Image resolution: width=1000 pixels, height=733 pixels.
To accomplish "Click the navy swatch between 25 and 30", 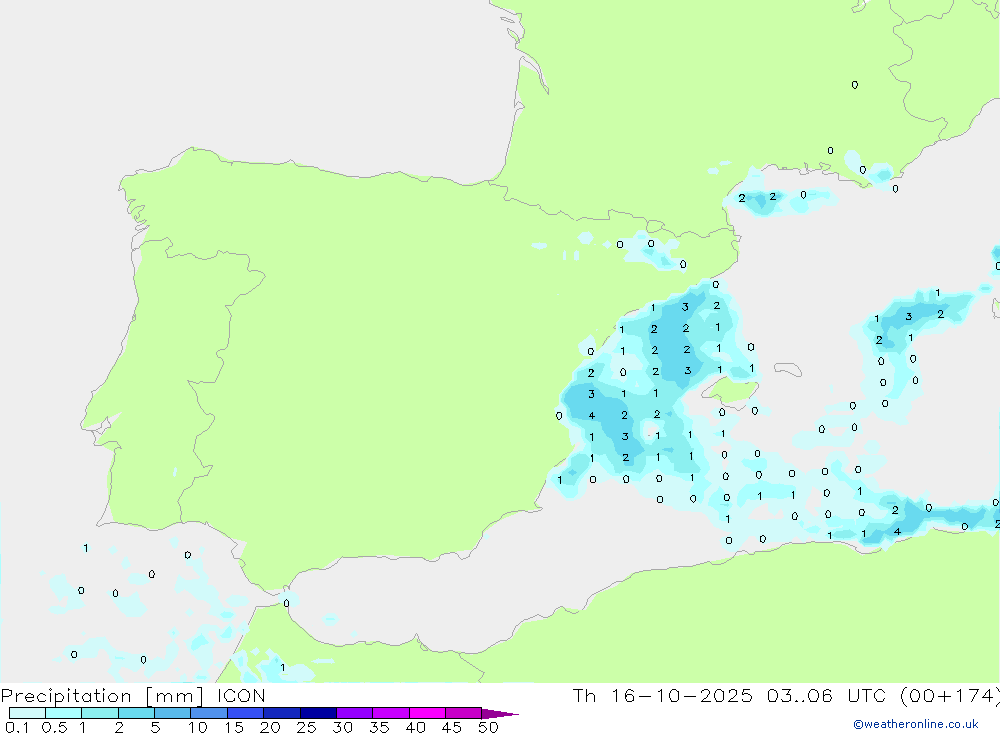I will (318, 713).
